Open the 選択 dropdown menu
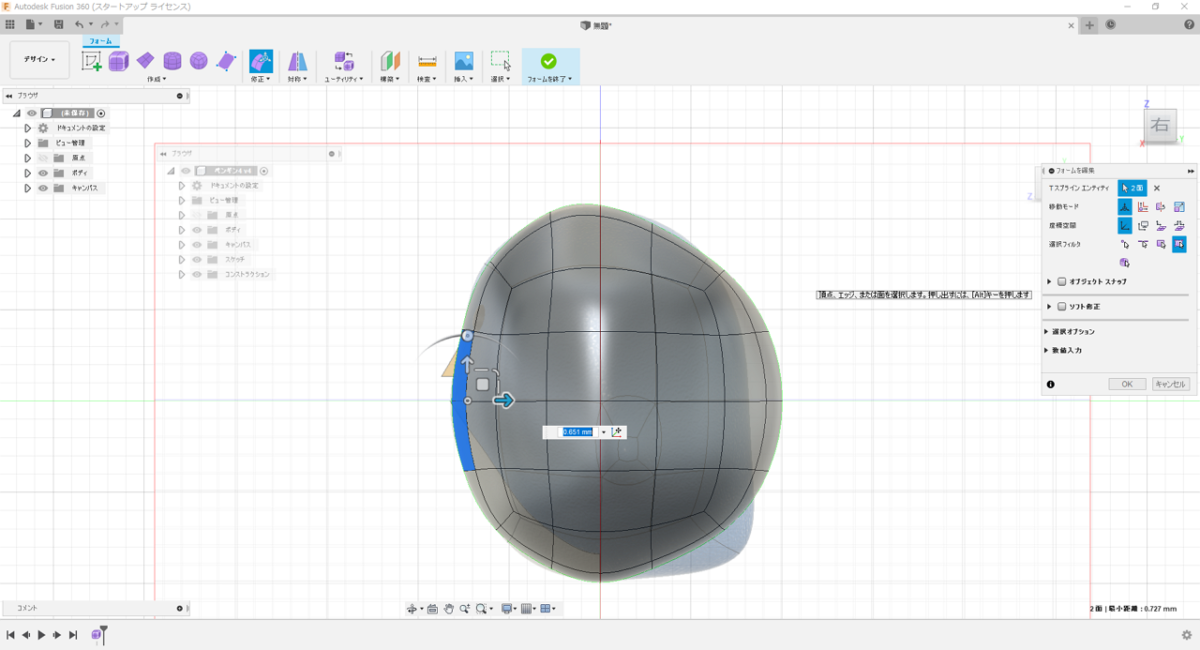This screenshot has width=1200, height=650. (x=501, y=79)
